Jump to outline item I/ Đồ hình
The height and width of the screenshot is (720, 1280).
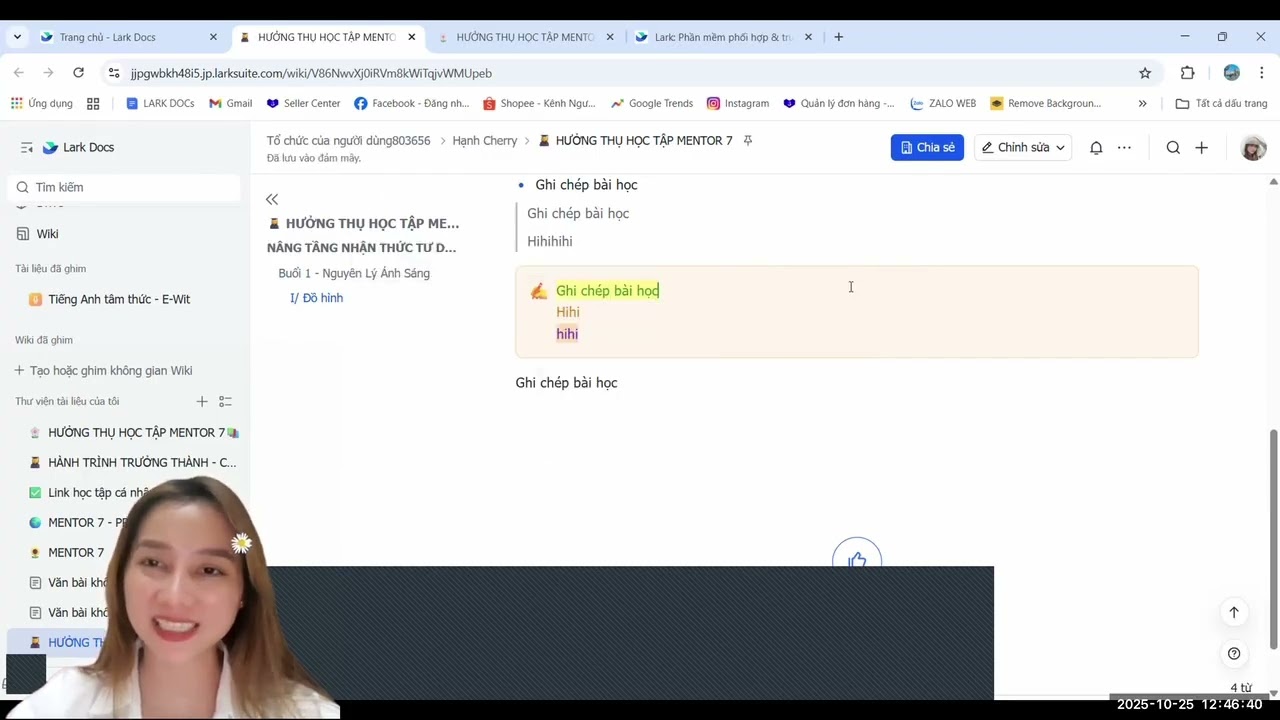coord(316,298)
